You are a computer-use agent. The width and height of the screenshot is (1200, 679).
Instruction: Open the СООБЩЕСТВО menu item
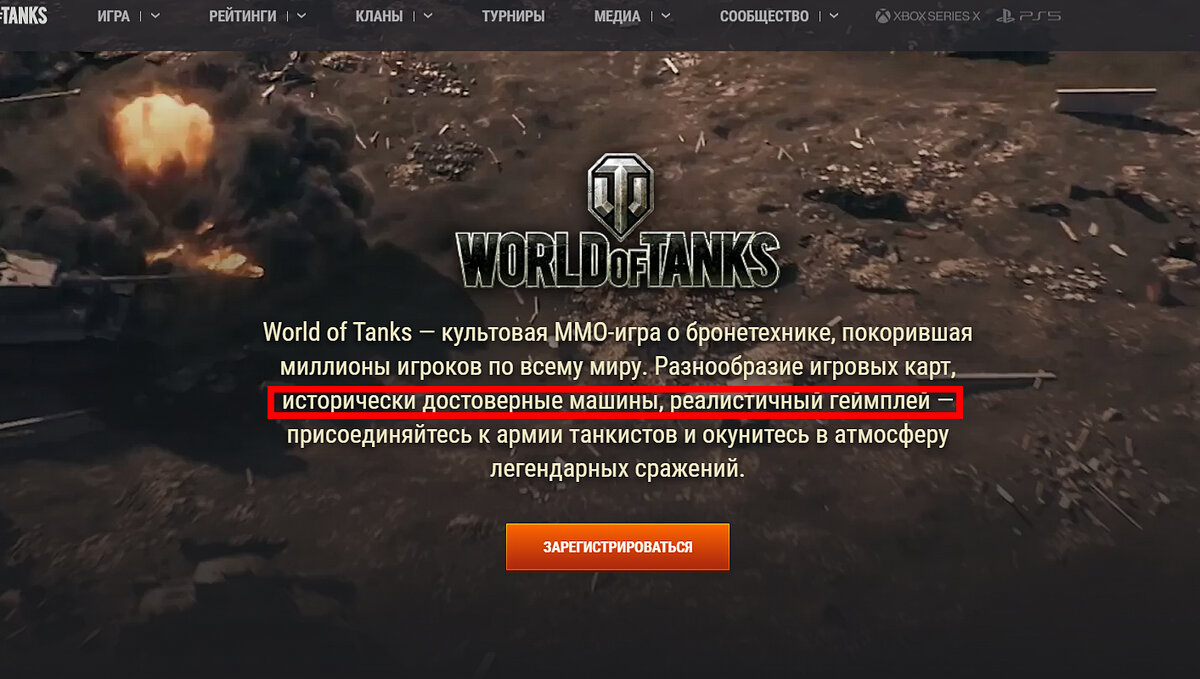pyautogui.click(x=764, y=16)
